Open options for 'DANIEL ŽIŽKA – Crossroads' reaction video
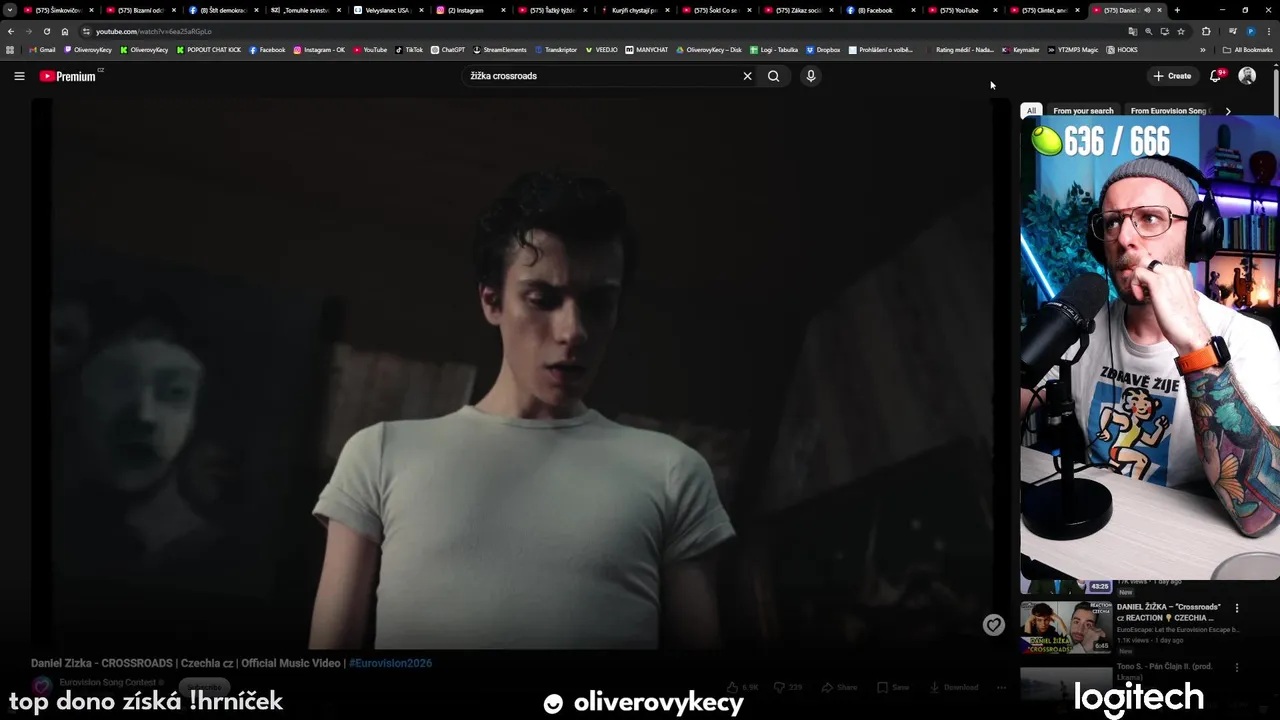 (x=1237, y=608)
